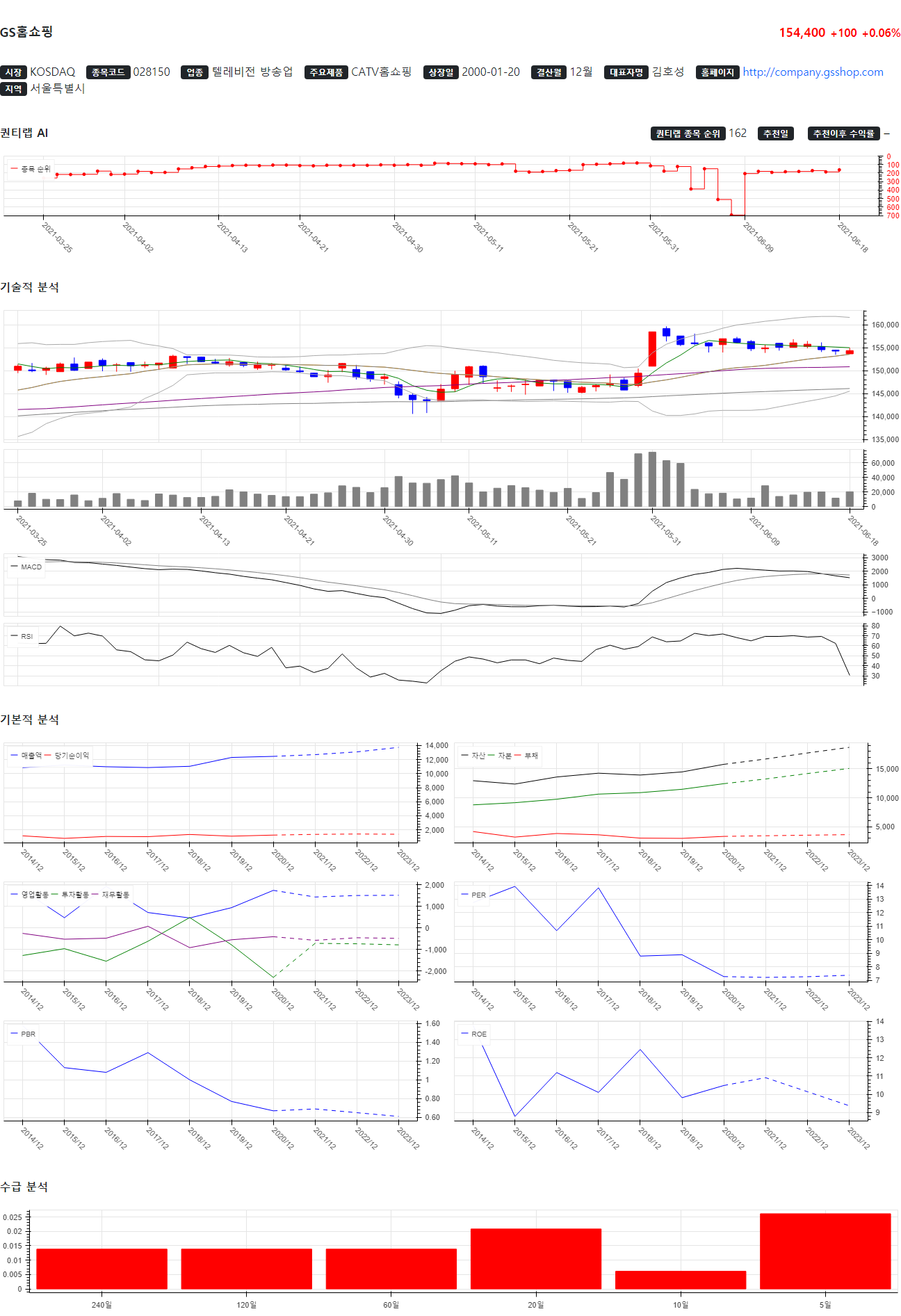Click the 지역 badge label
The width and height of the screenshot is (901, 1316).
coord(14,89)
